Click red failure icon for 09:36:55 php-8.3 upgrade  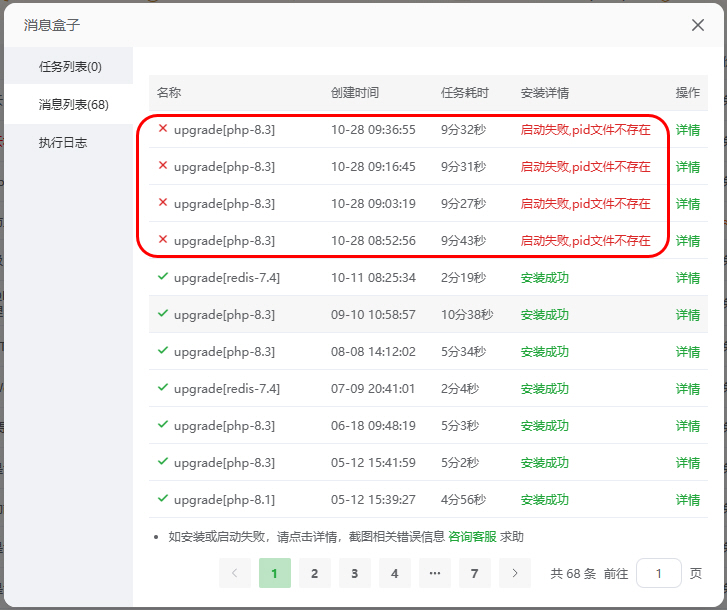(163, 129)
